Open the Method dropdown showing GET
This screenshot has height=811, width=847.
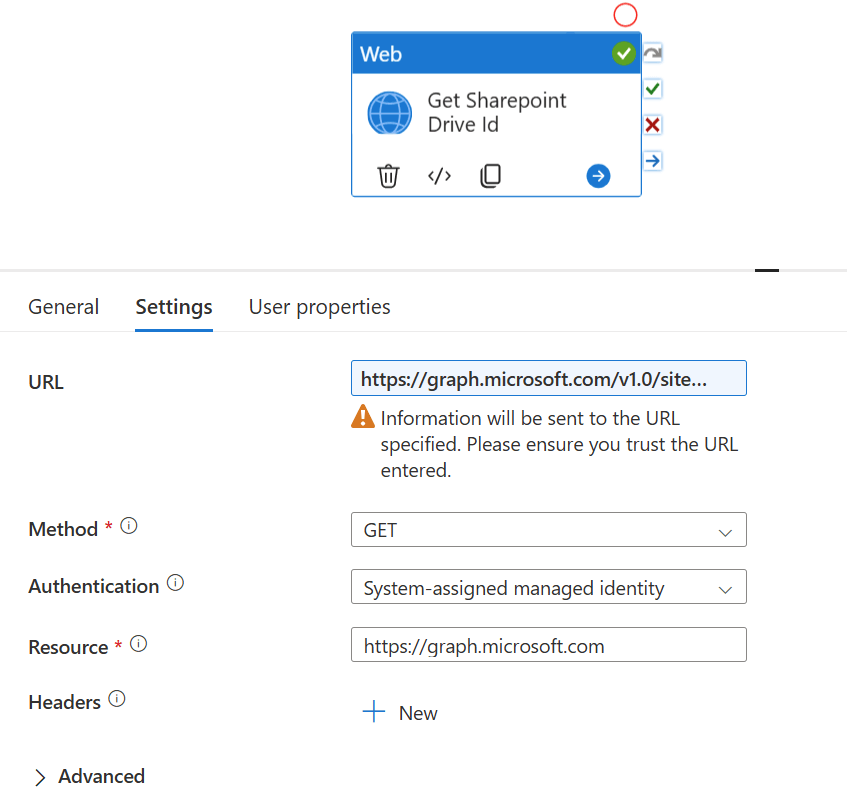pos(548,530)
